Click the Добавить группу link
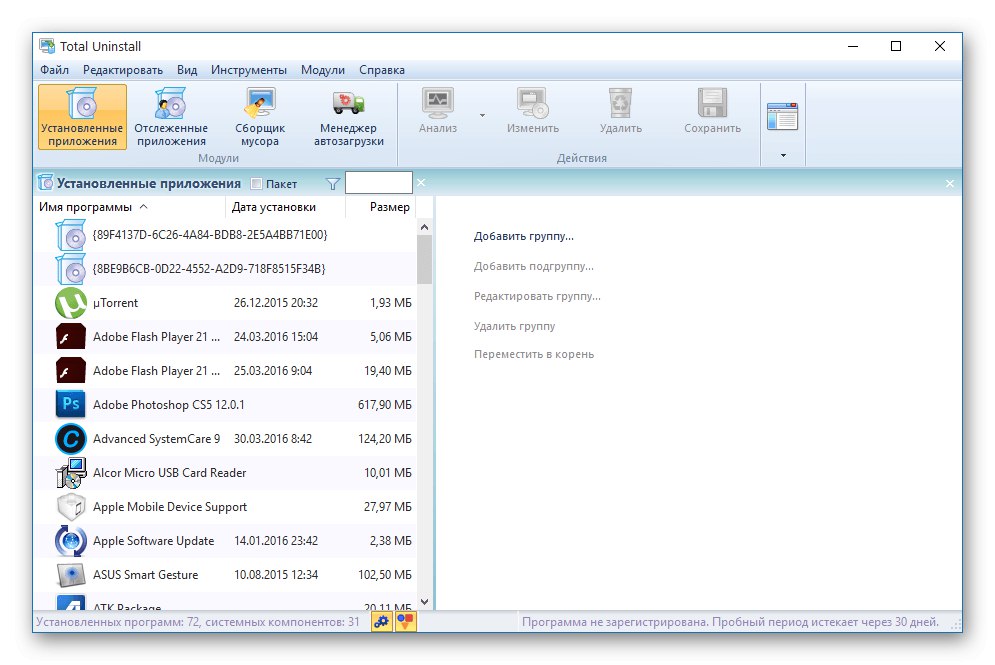This screenshot has height=665, width=995. (x=523, y=236)
